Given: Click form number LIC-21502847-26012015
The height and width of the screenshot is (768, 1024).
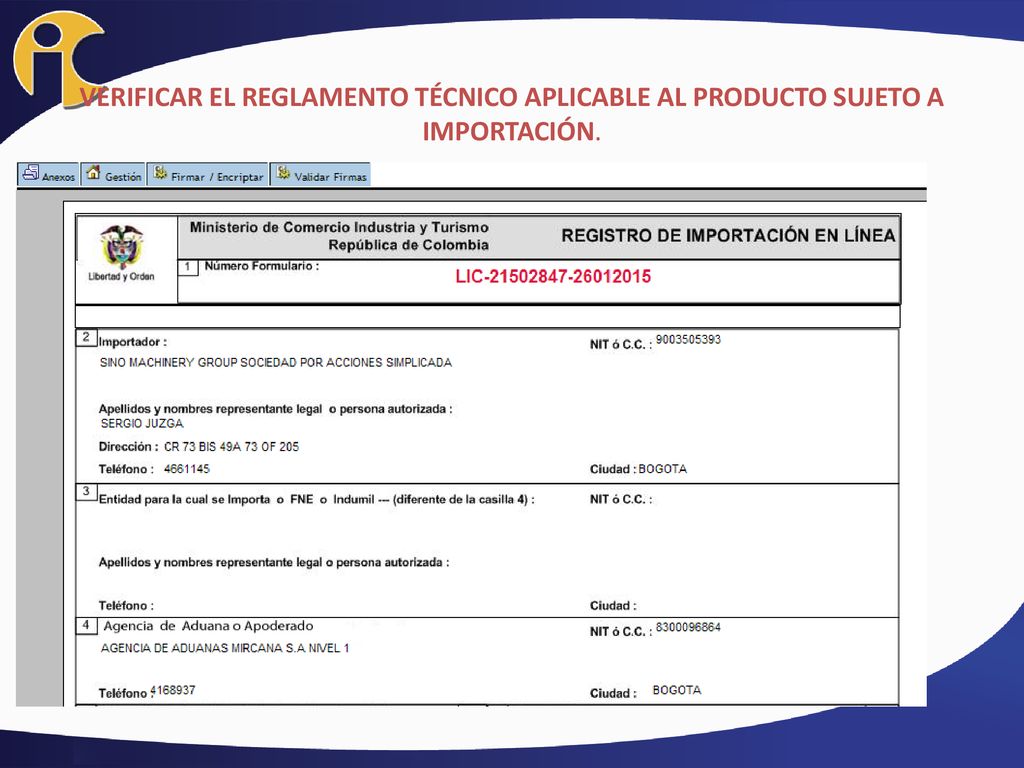Looking at the screenshot, I should pos(553,276).
